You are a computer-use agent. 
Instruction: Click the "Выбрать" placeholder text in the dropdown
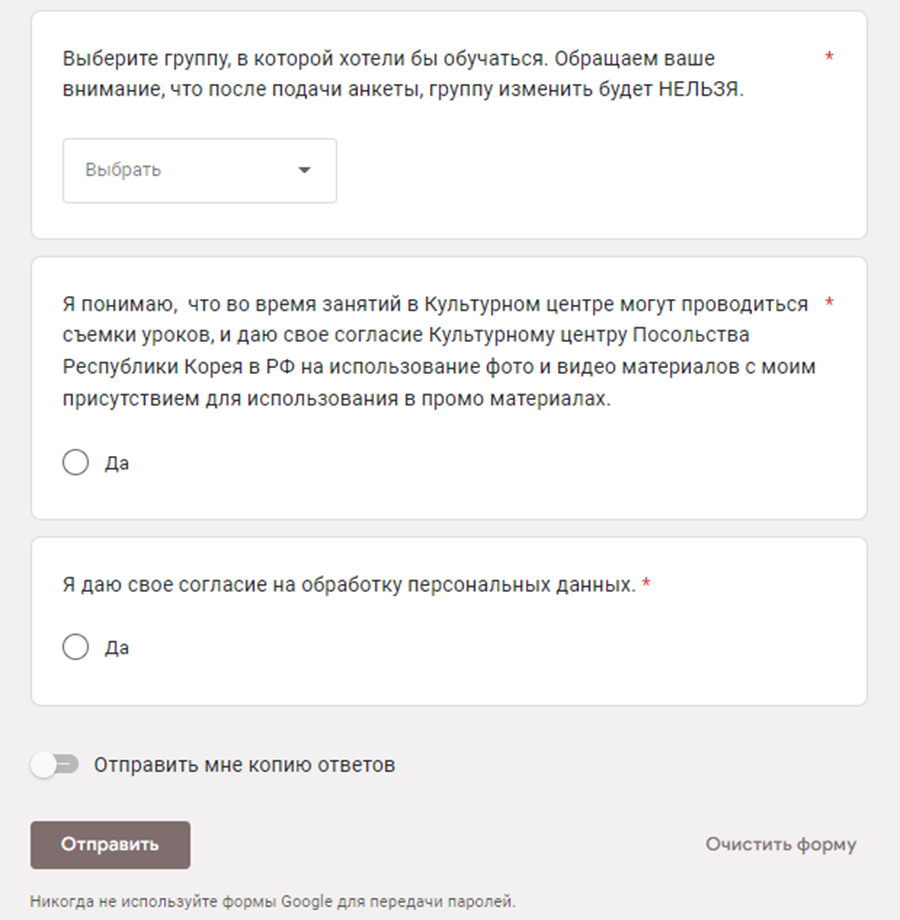point(123,170)
